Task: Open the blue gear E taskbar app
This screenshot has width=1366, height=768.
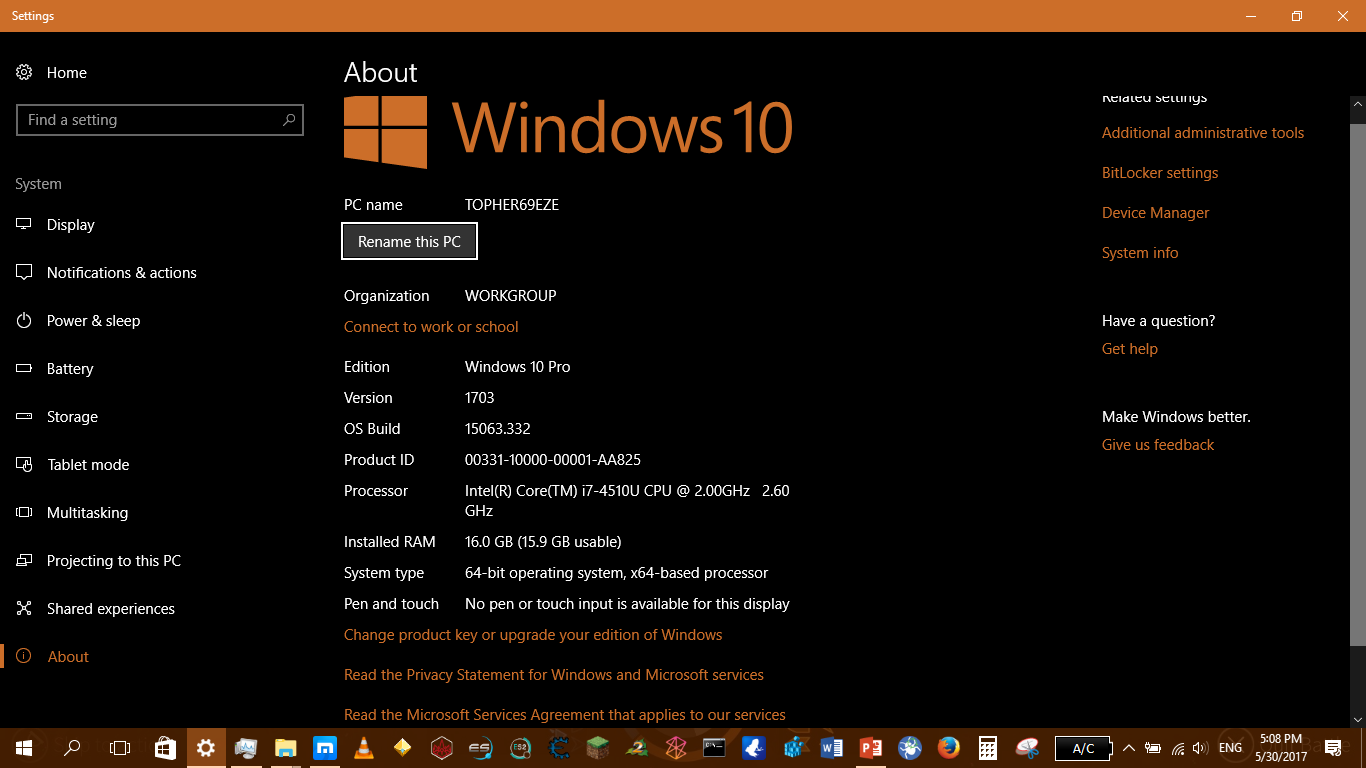Action: [x=559, y=748]
